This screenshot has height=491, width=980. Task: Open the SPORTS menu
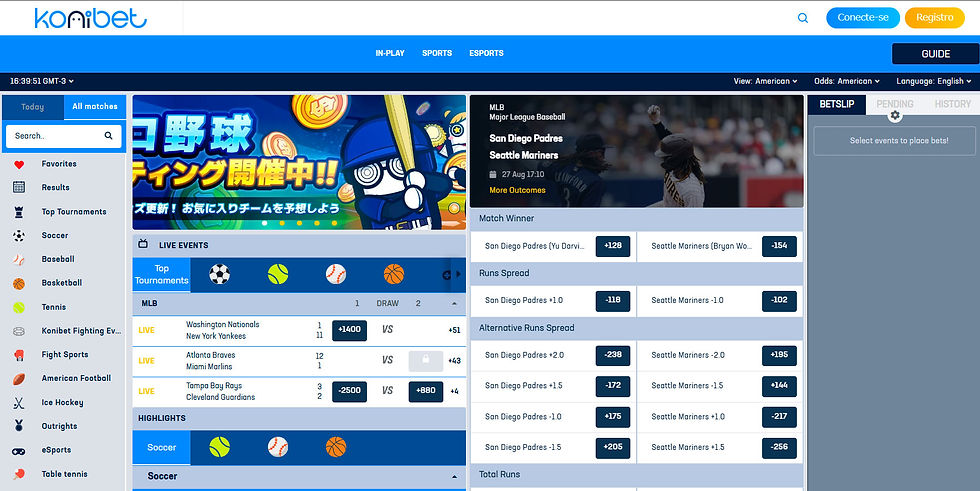(x=437, y=53)
